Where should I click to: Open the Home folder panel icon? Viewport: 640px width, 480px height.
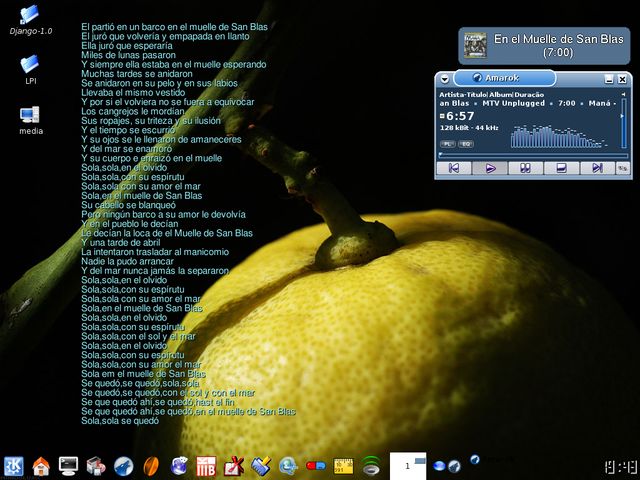[x=41, y=466]
